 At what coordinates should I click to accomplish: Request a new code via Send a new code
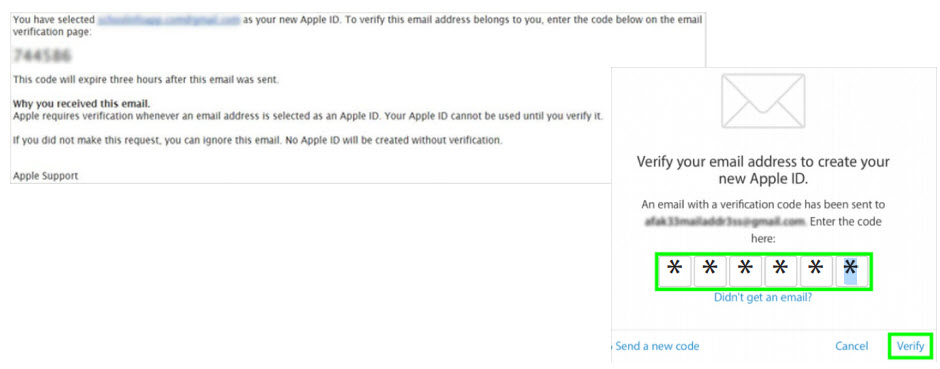[x=657, y=346]
